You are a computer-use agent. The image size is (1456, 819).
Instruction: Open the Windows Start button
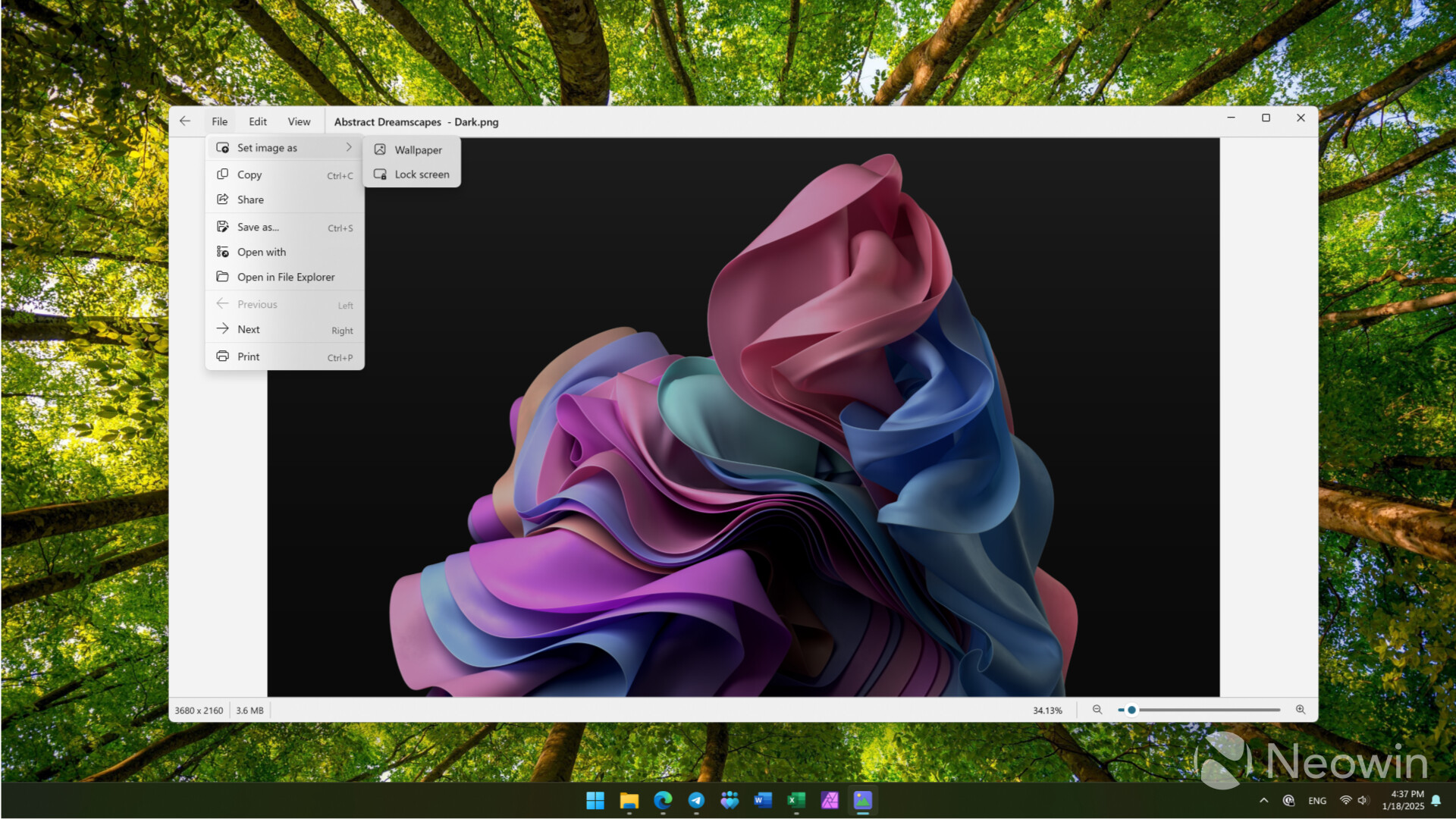(594, 800)
